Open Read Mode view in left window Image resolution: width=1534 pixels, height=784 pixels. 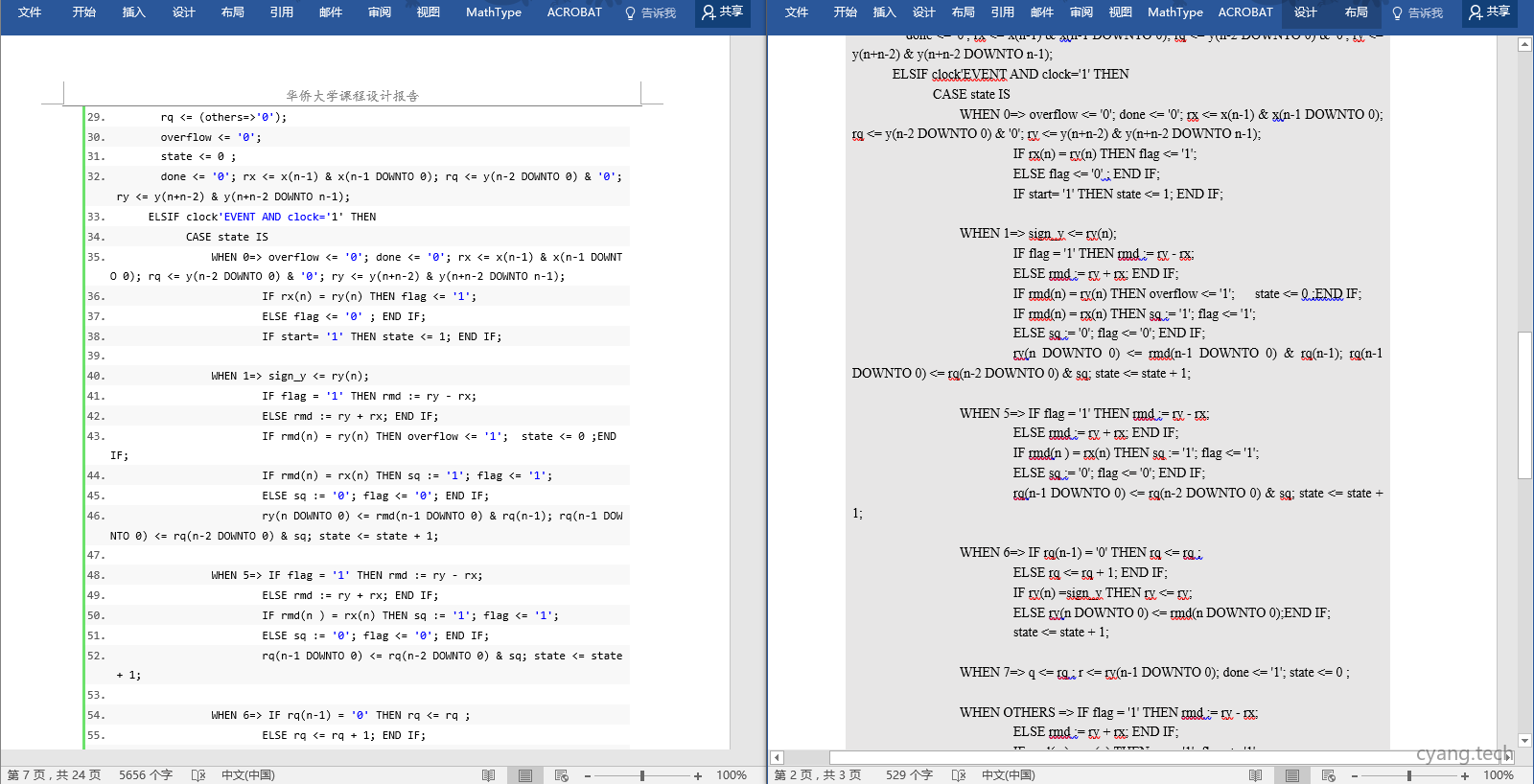point(489,775)
